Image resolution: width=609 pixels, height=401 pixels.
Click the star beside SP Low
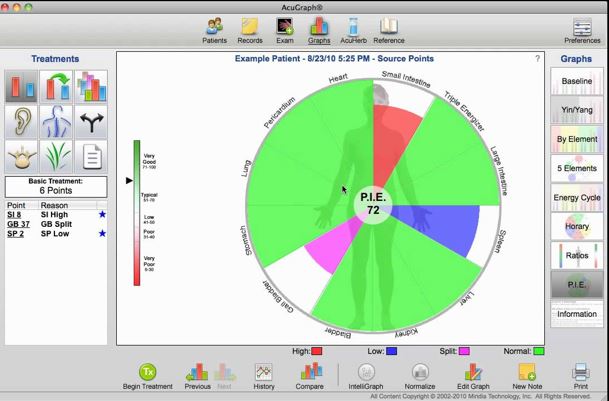[102, 234]
